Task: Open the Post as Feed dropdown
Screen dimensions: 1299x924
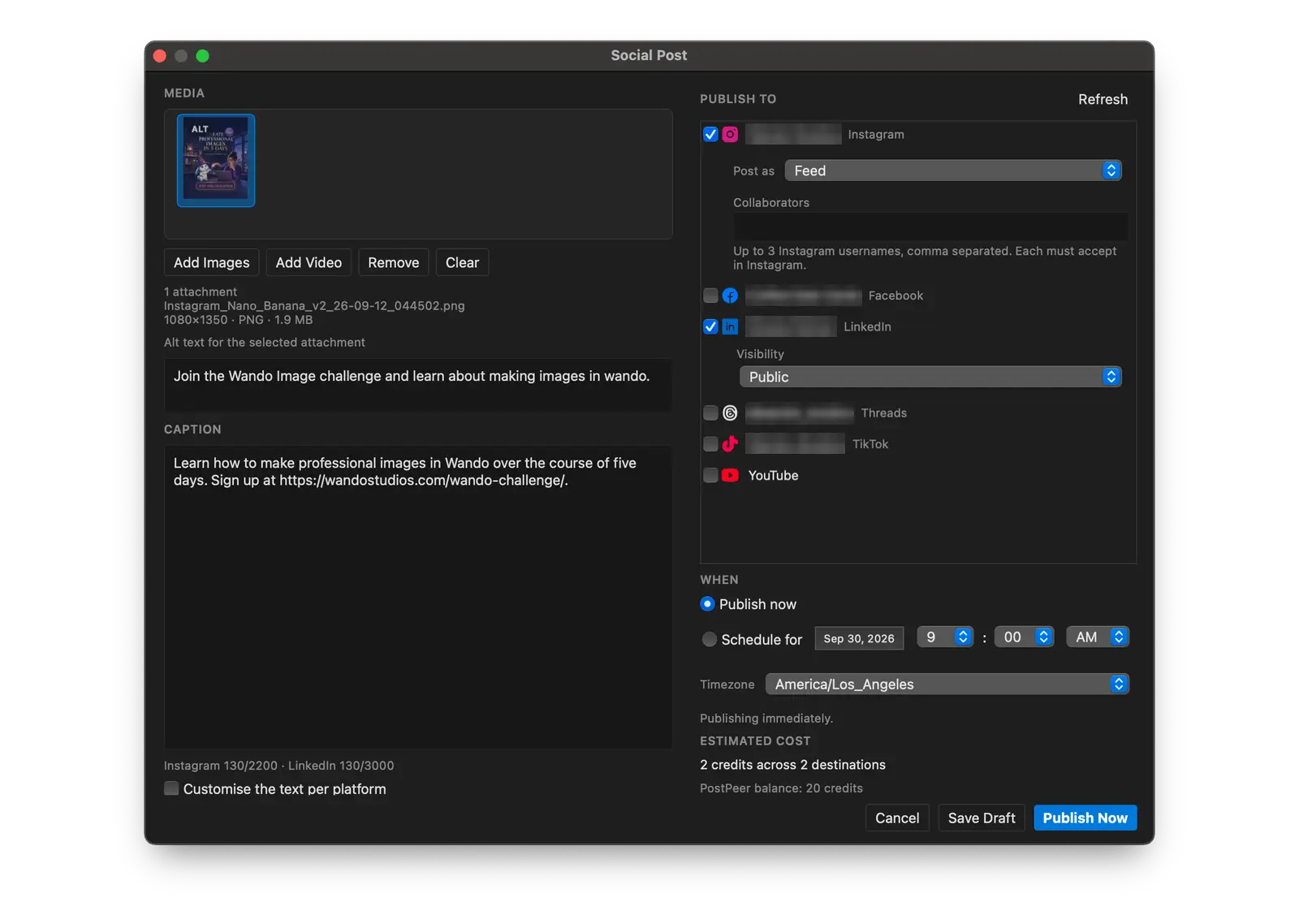Action: [x=953, y=171]
